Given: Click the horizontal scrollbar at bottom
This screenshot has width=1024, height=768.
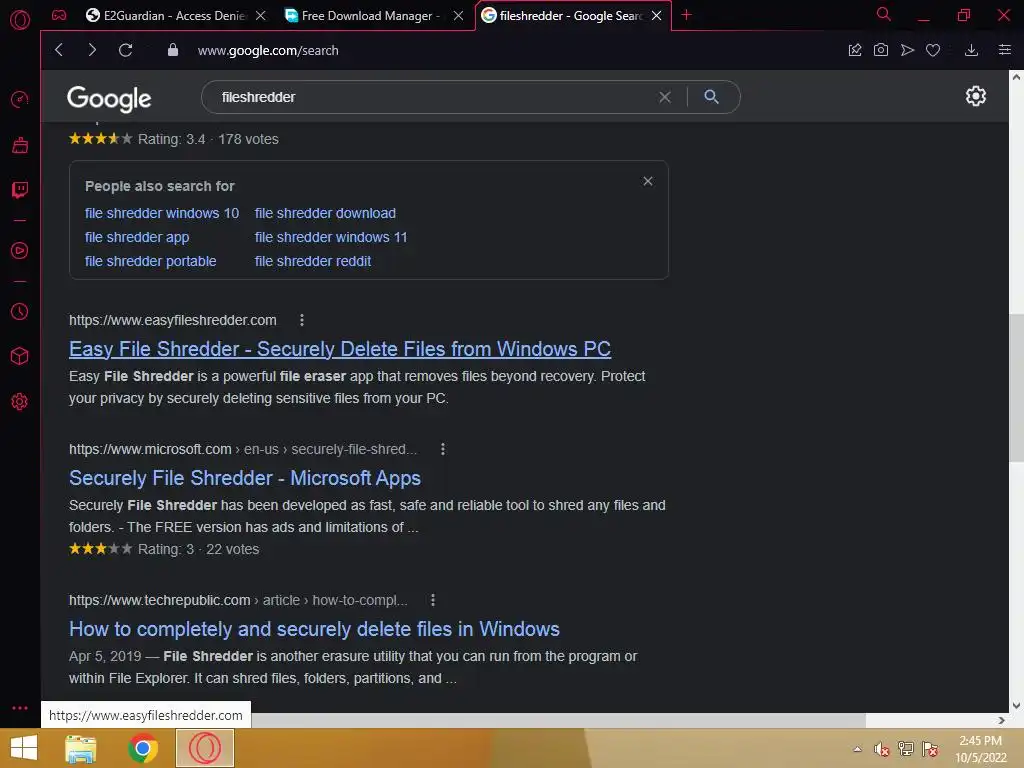Looking at the screenshot, I should pyautogui.click(x=558, y=720).
